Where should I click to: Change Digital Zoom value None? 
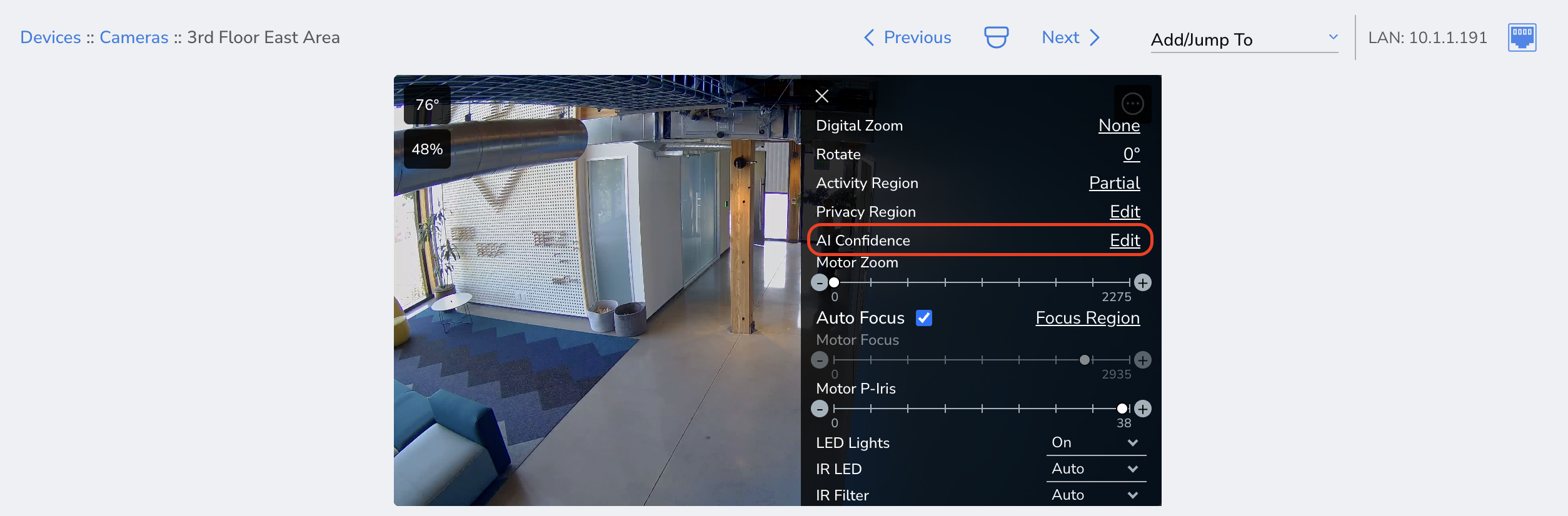tap(1119, 126)
